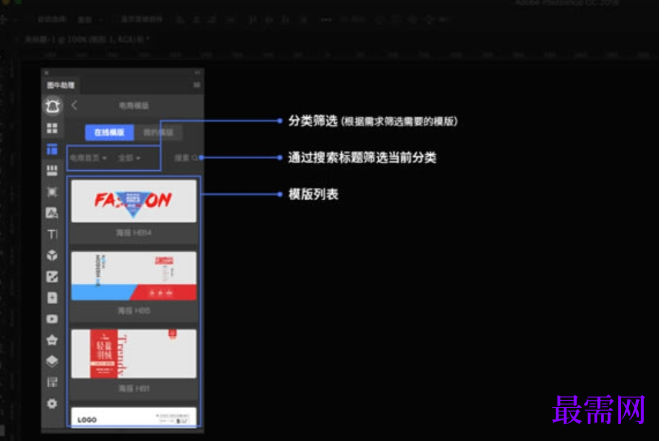Open the 3D cube icon in sidebar
The height and width of the screenshot is (441, 664).
pos(52,255)
